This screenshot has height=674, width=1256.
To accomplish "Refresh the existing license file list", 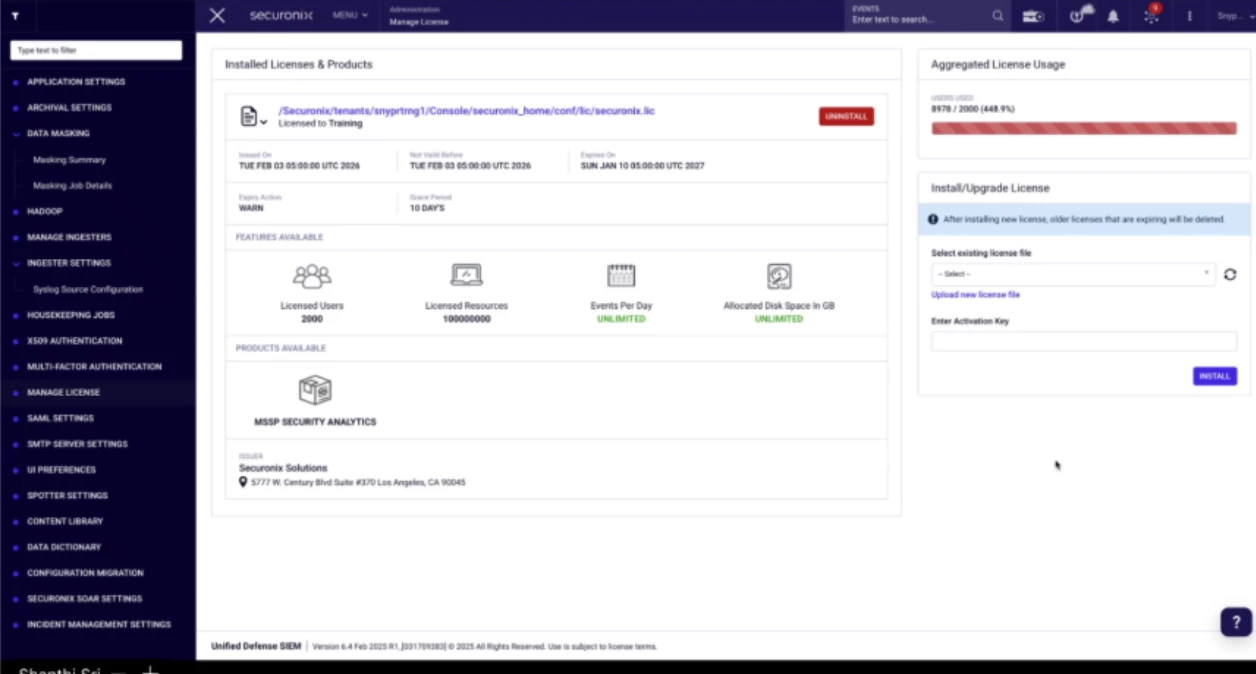I will (1230, 274).
